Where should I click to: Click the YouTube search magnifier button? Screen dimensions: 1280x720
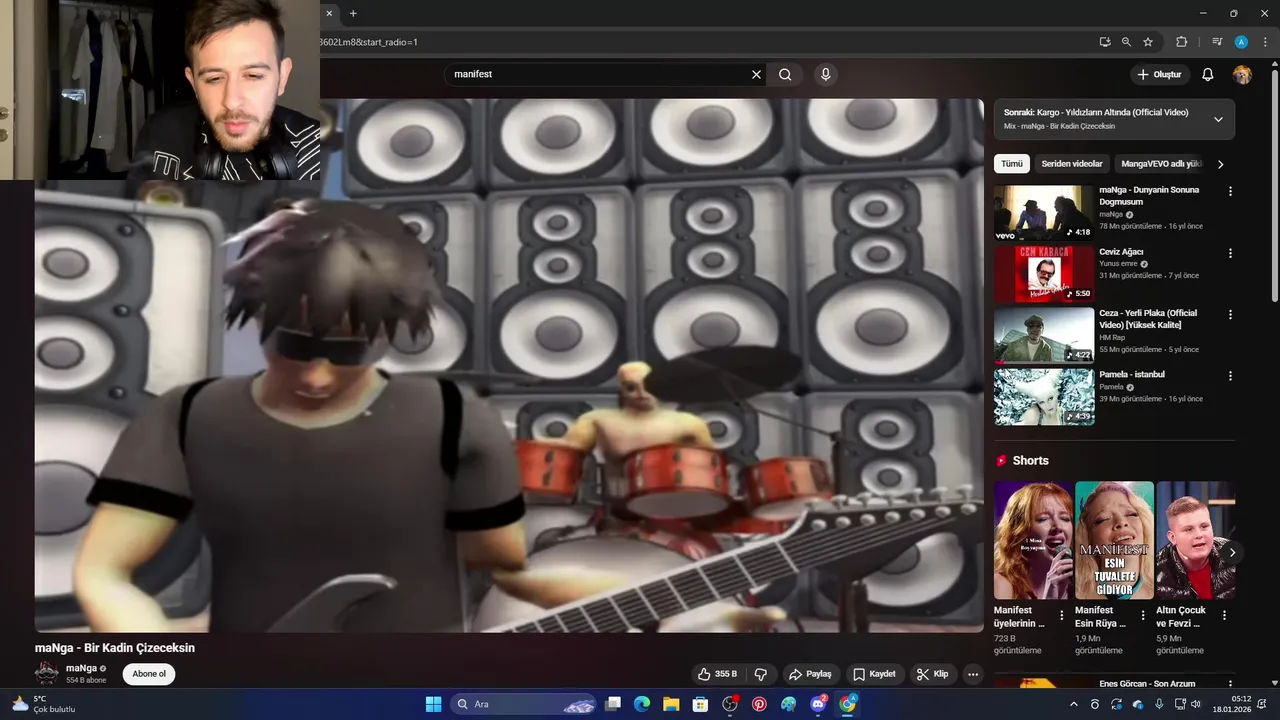785,74
